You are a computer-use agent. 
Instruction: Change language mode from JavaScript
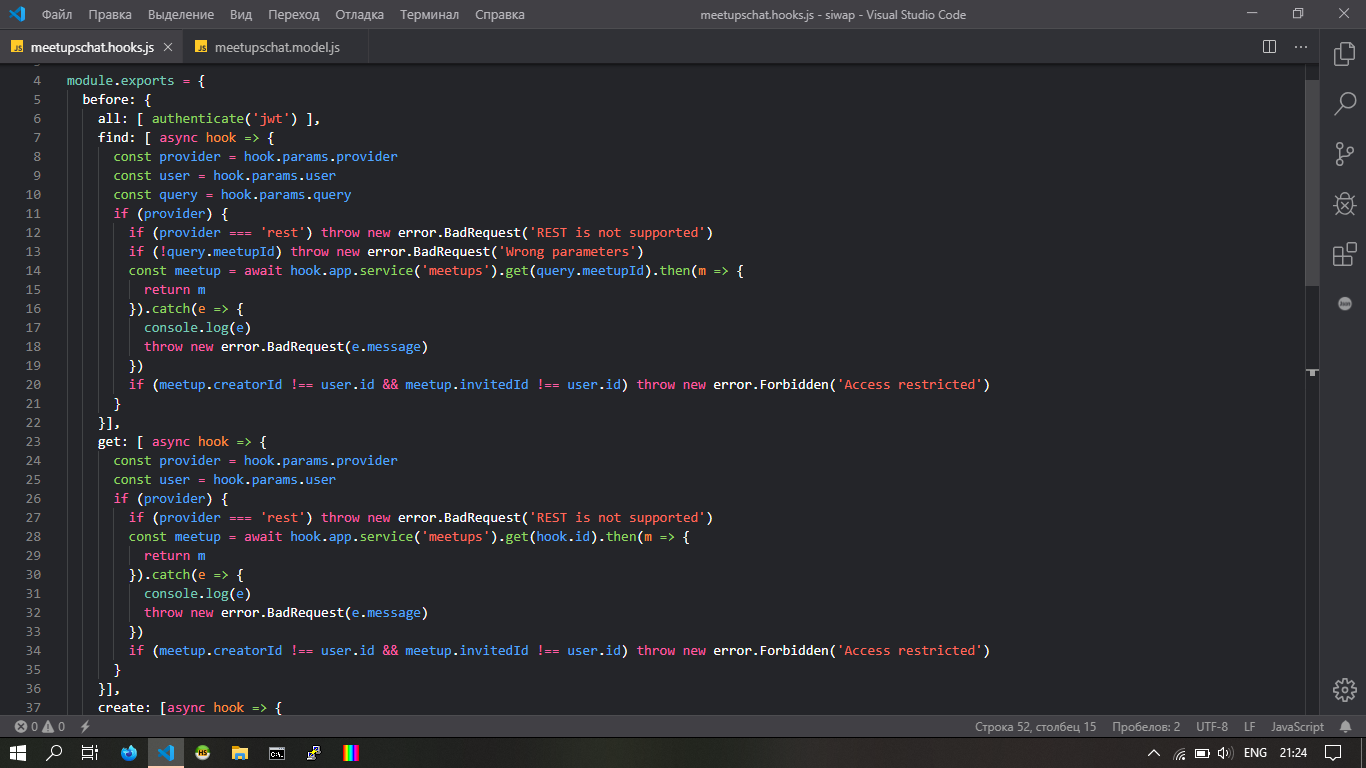(1297, 727)
